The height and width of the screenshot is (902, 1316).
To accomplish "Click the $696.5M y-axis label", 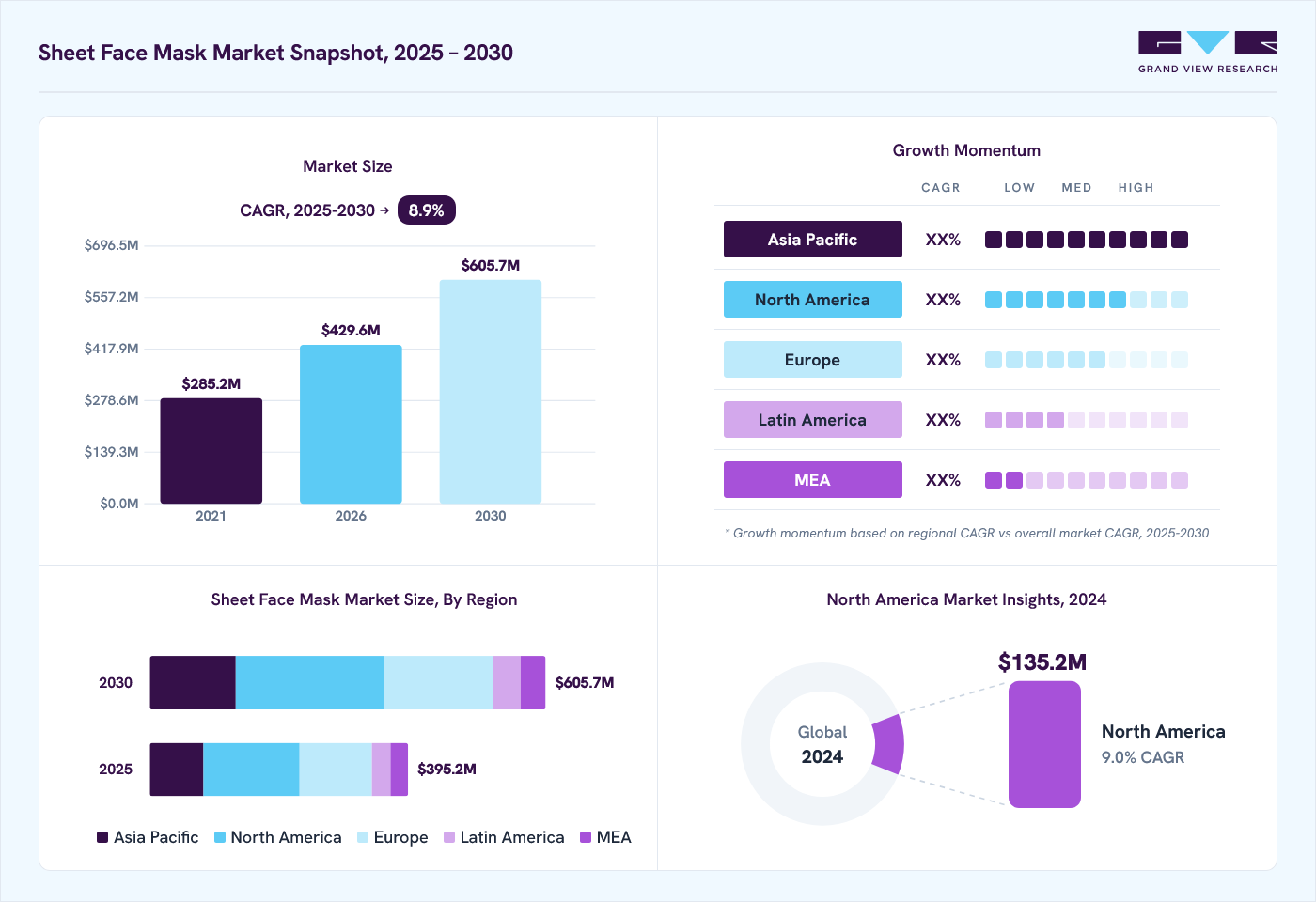I will click(x=112, y=245).
